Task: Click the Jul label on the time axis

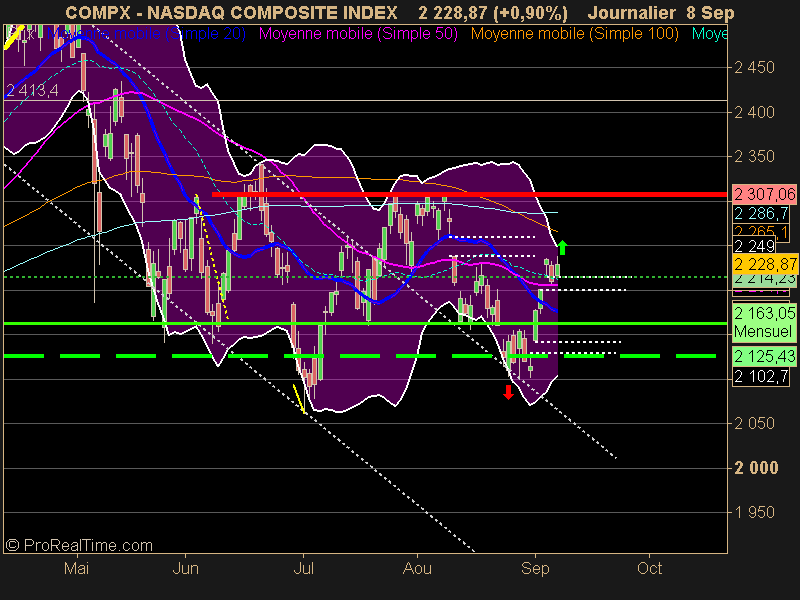Action: click(303, 568)
